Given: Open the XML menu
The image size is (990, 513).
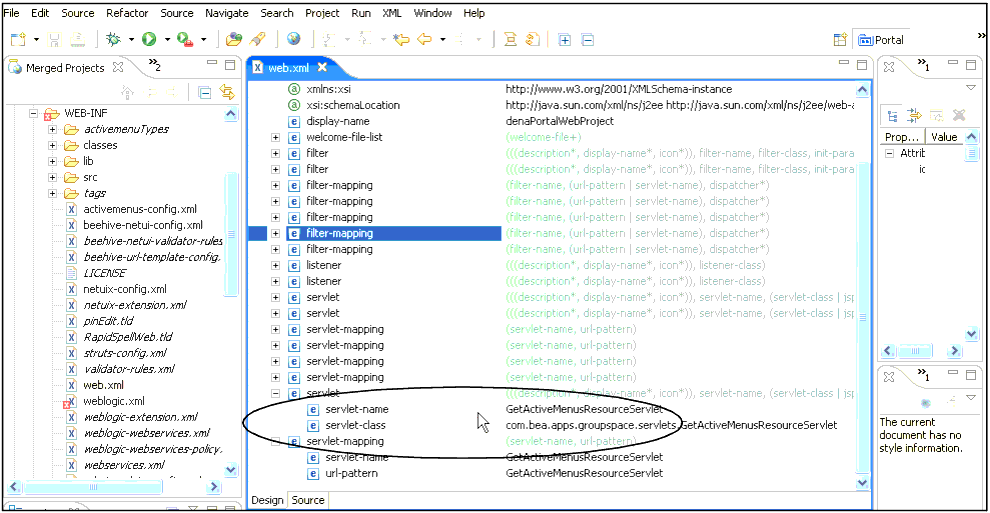Looking at the screenshot, I should [391, 13].
